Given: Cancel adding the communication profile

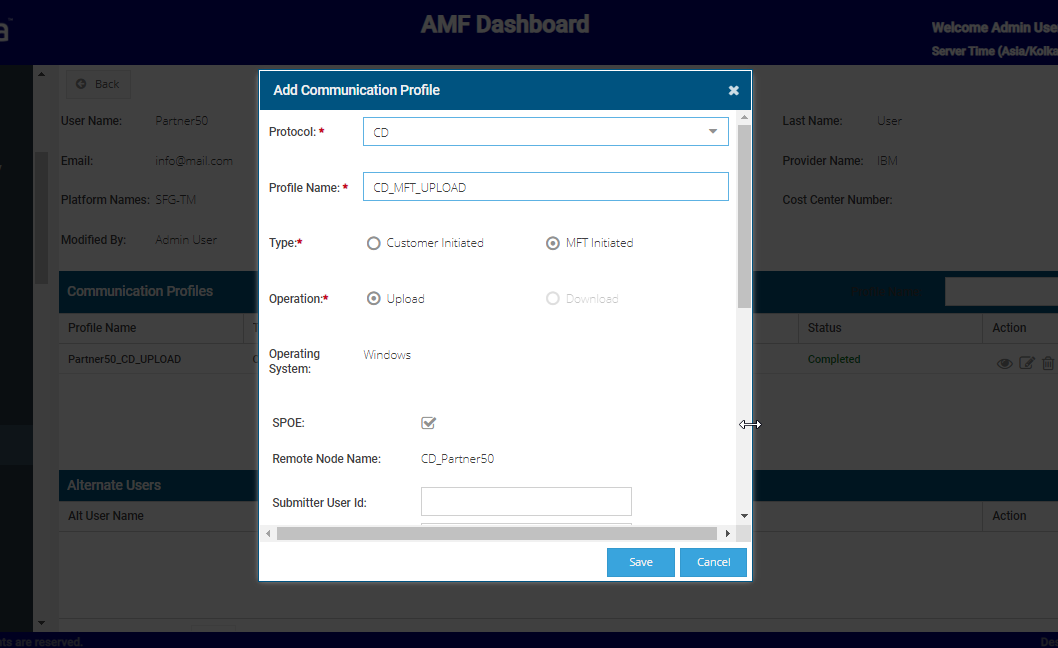Looking at the screenshot, I should (713, 562).
